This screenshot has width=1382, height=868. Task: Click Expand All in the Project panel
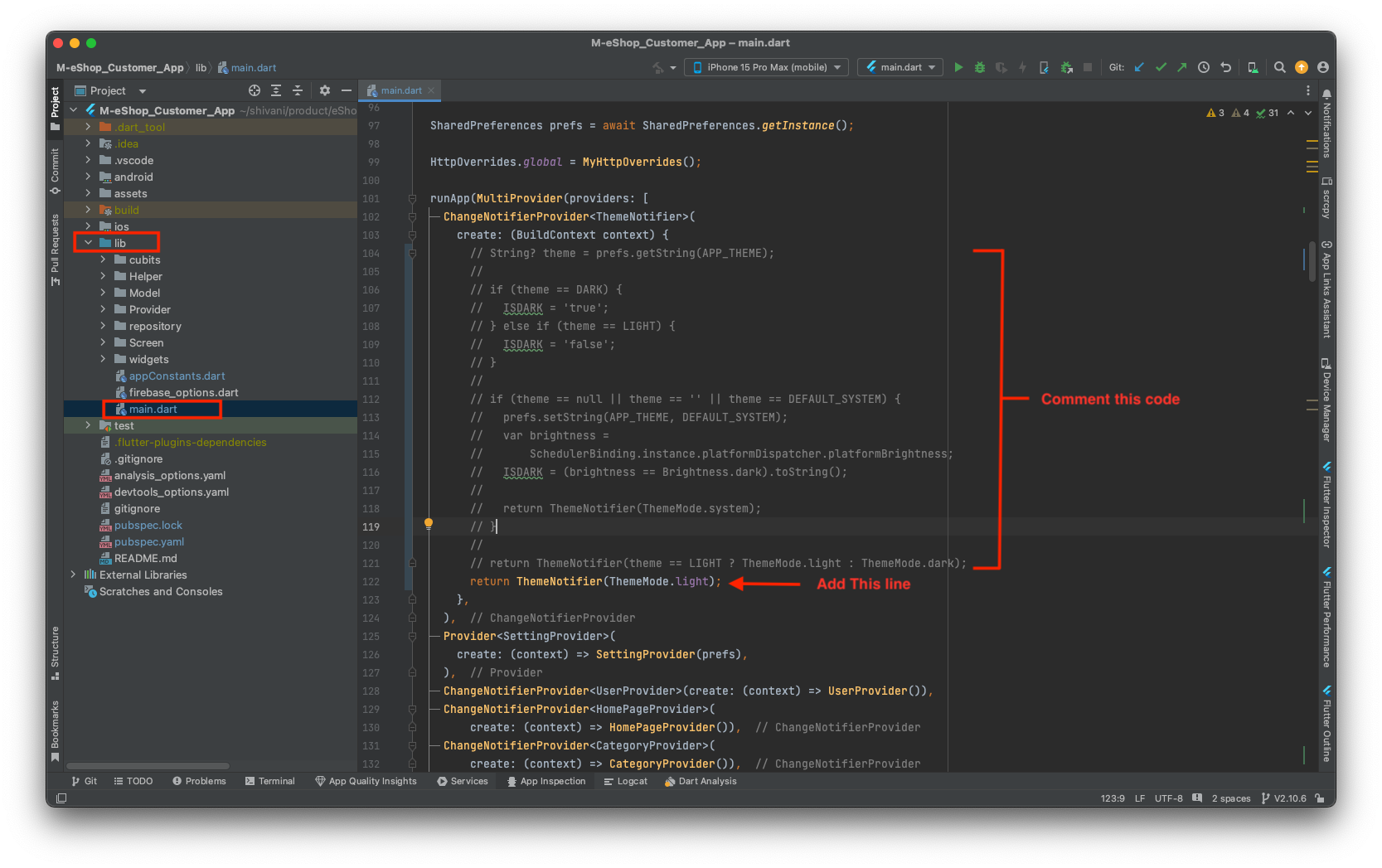[x=276, y=90]
